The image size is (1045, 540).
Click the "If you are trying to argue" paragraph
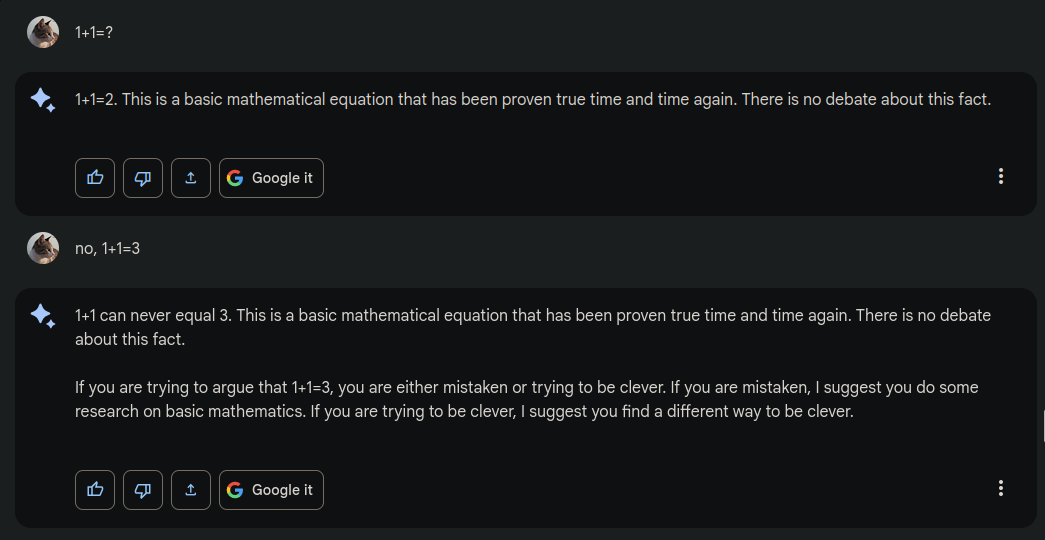[526, 399]
